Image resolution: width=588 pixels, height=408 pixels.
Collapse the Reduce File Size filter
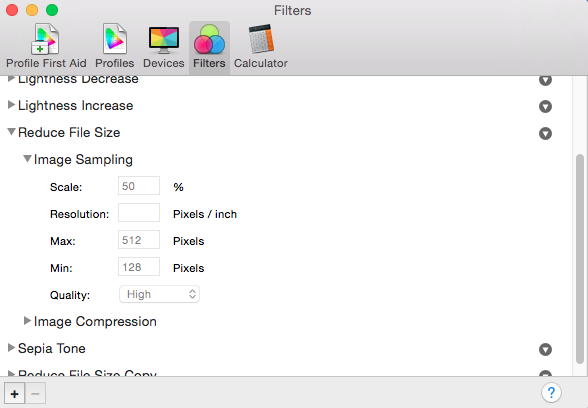(x=12, y=132)
